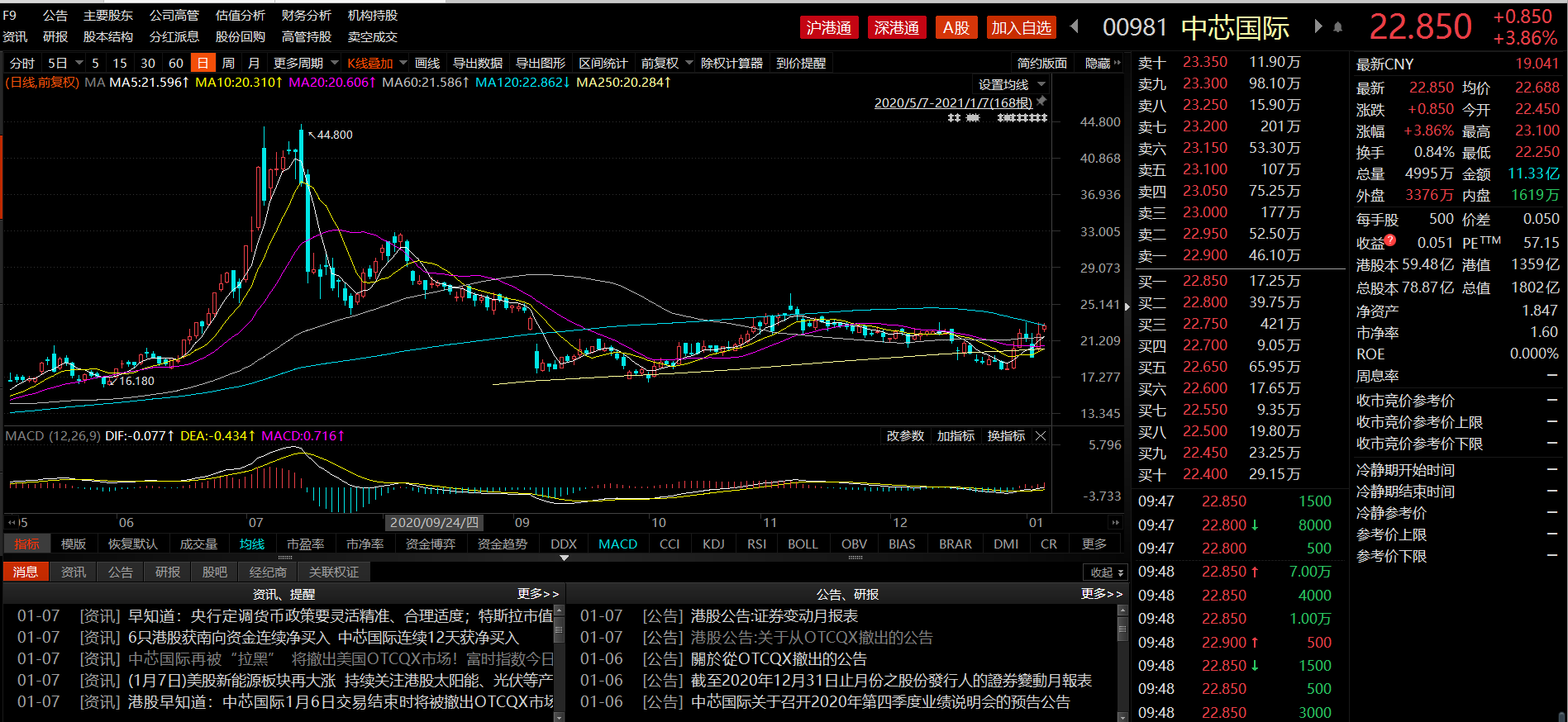Click the 深港通 button
Image resolution: width=1568 pixels, height=722 pixels.
(897, 27)
